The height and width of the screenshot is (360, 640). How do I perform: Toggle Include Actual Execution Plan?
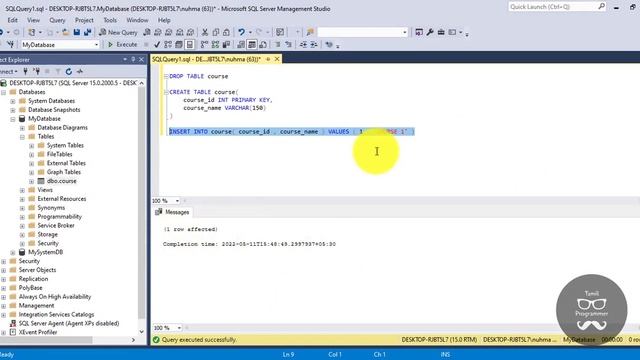pos(204,44)
